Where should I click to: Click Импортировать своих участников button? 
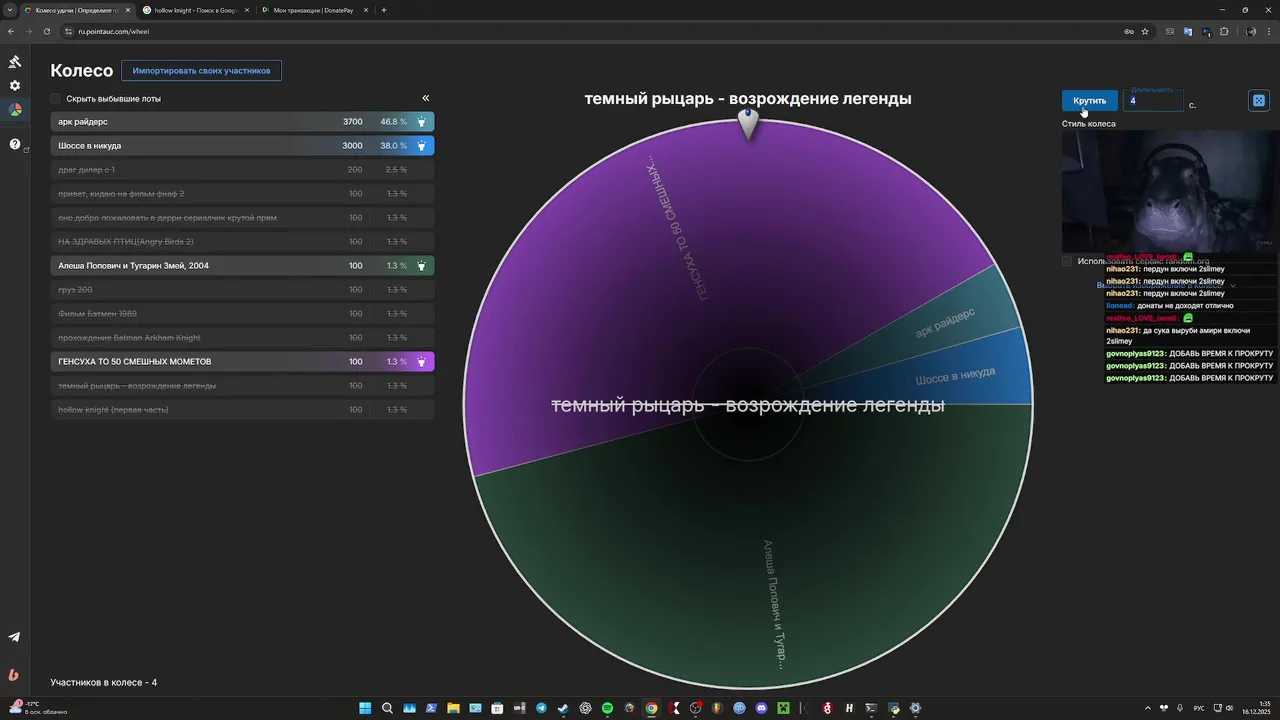(x=201, y=71)
